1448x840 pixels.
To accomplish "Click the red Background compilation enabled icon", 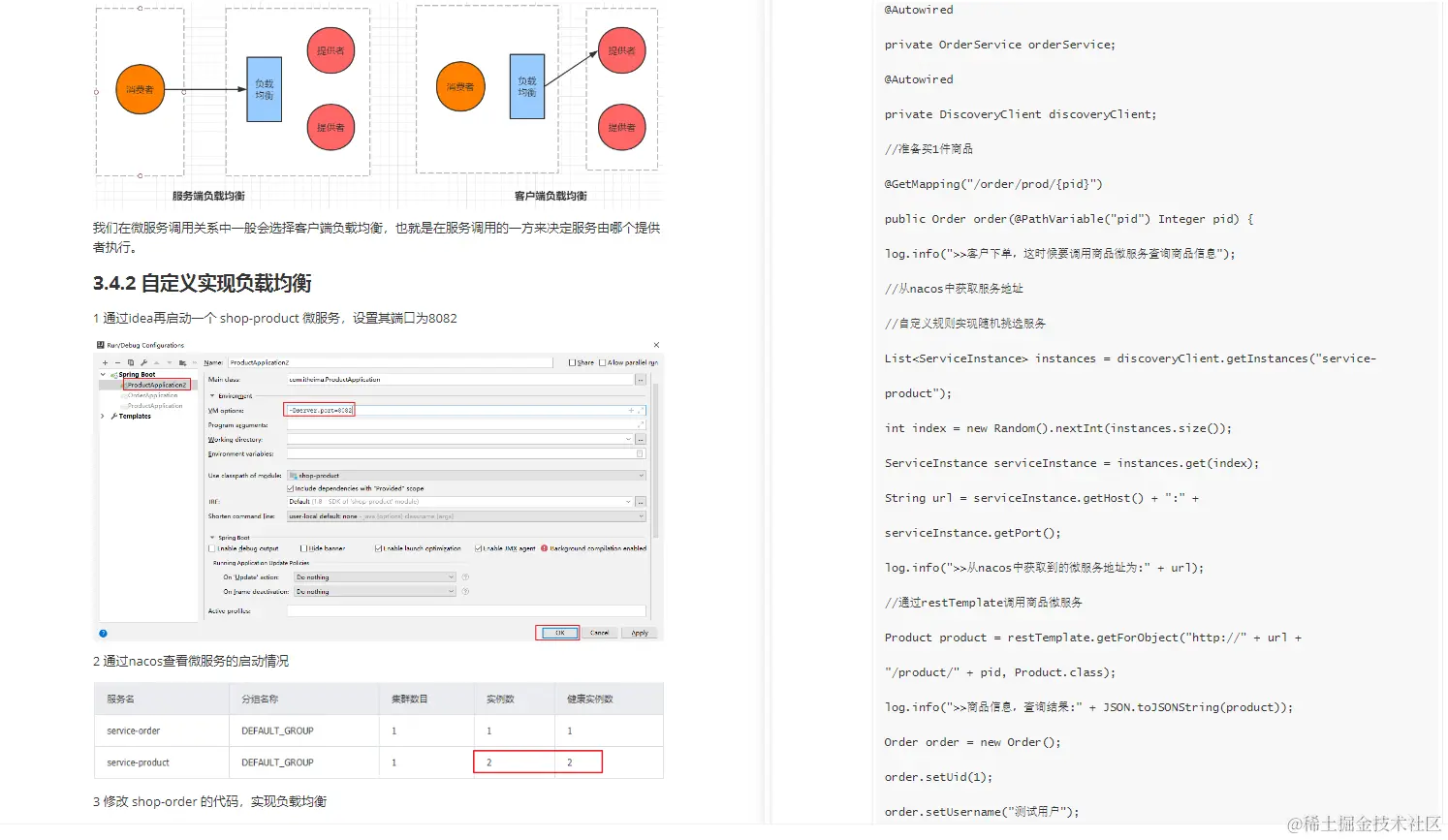I will 544,548.
